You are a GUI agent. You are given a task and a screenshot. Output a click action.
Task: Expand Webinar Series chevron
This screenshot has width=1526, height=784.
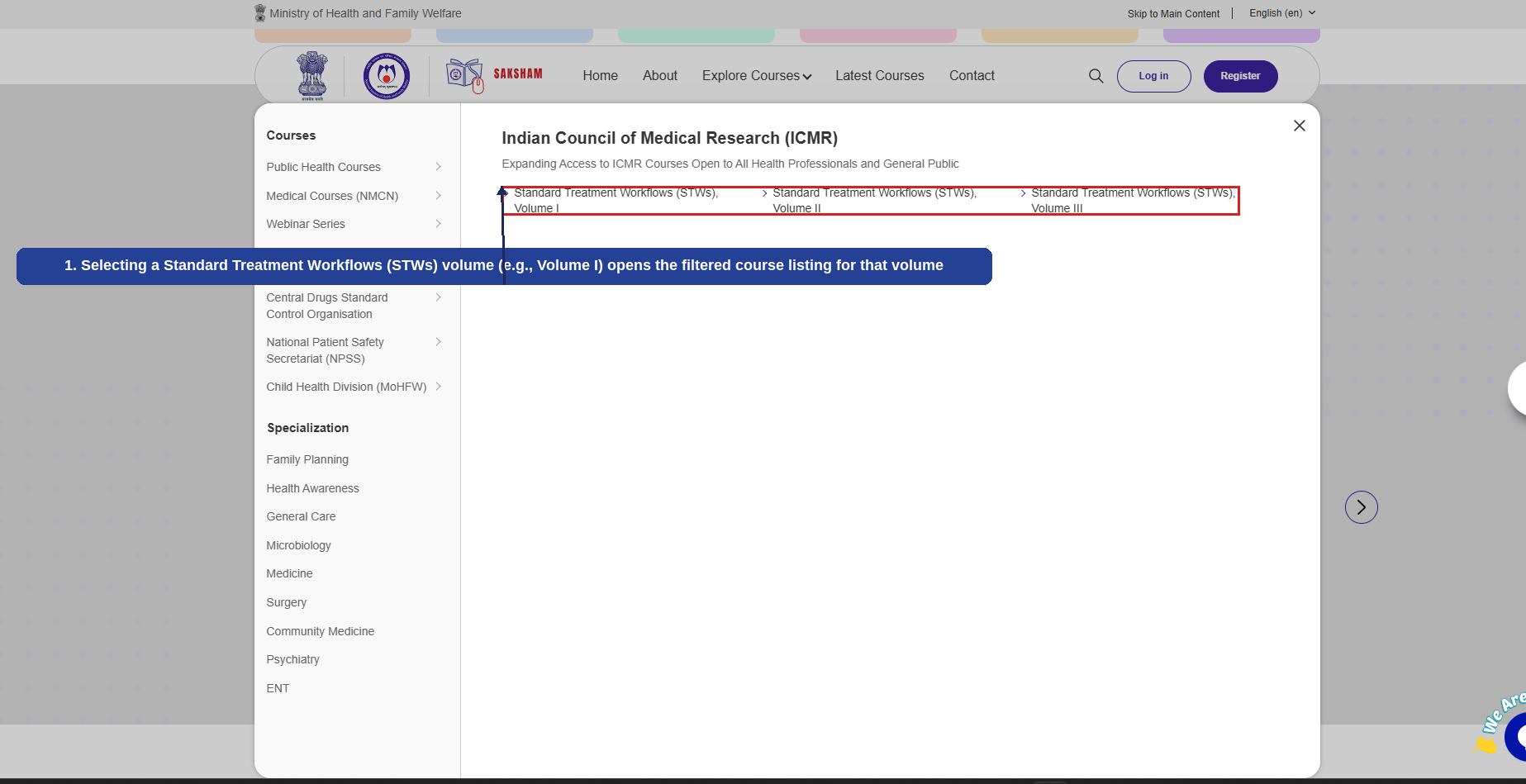point(438,224)
